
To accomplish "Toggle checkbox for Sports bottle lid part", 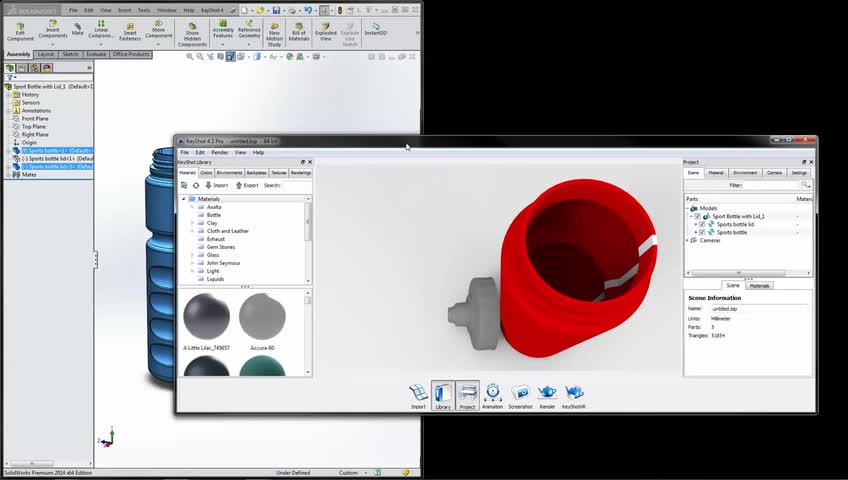I will (702, 224).
